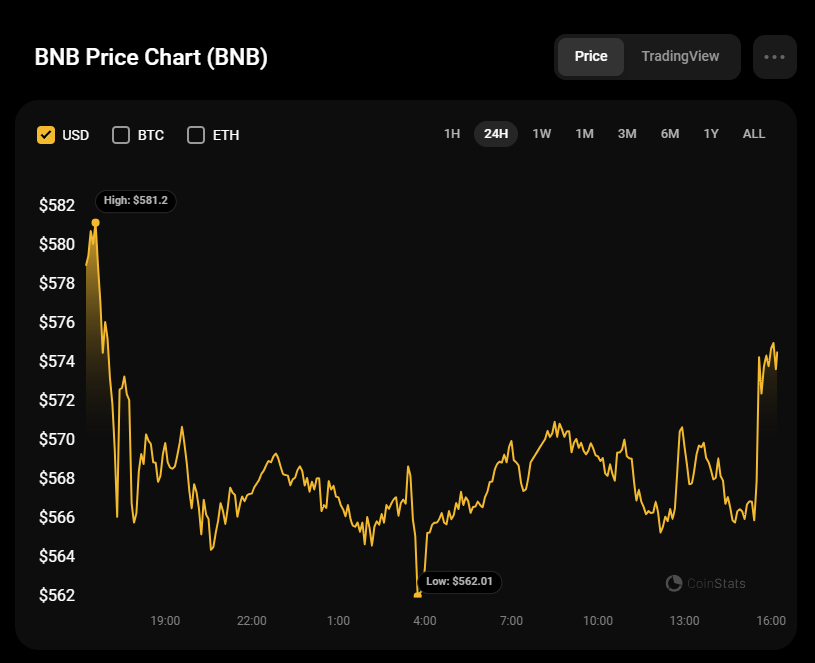Switch chart to 1M range
Image resolution: width=815 pixels, height=663 pixels.
pyautogui.click(x=585, y=134)
